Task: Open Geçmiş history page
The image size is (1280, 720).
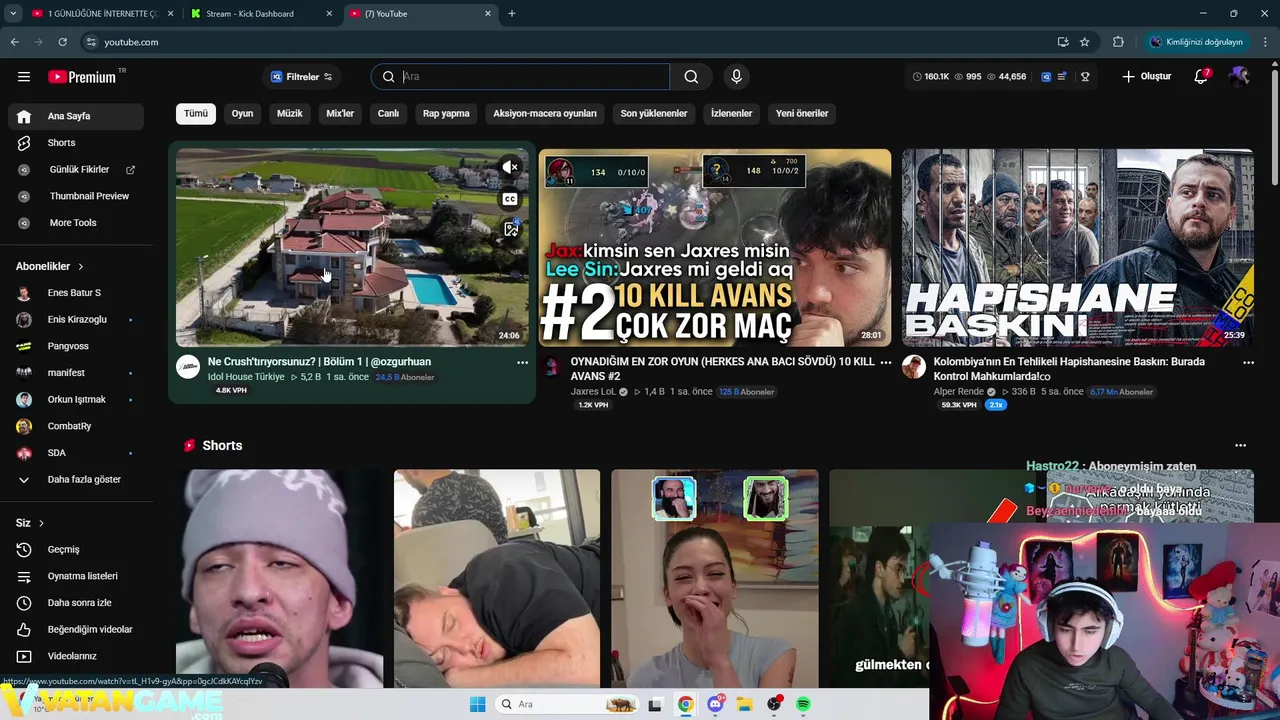Action: 76,549
